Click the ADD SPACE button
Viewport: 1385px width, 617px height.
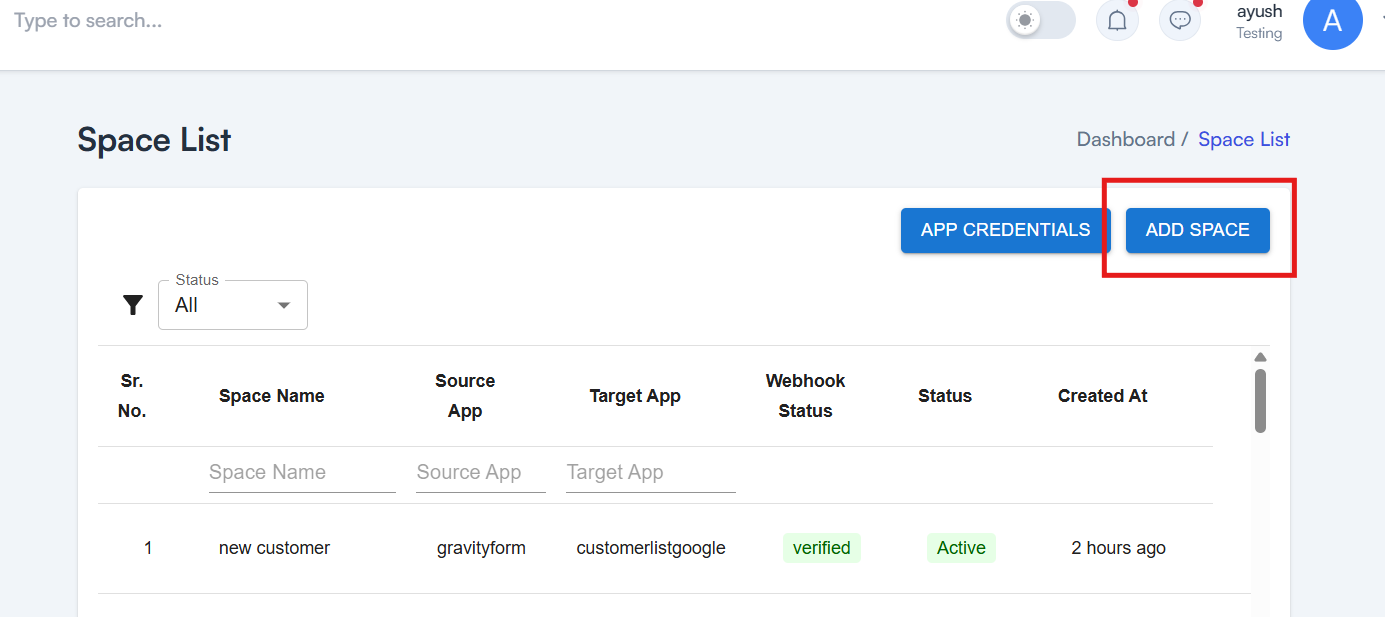(x=1198, y=230)
